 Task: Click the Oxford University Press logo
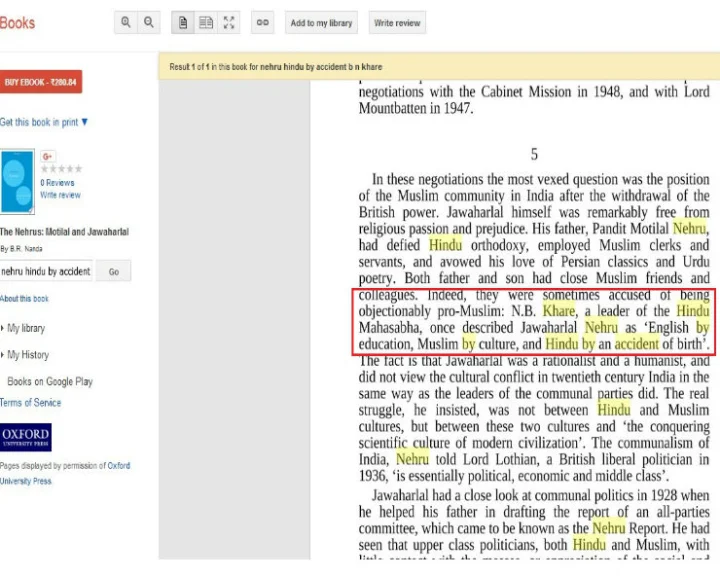coord(26,437)
